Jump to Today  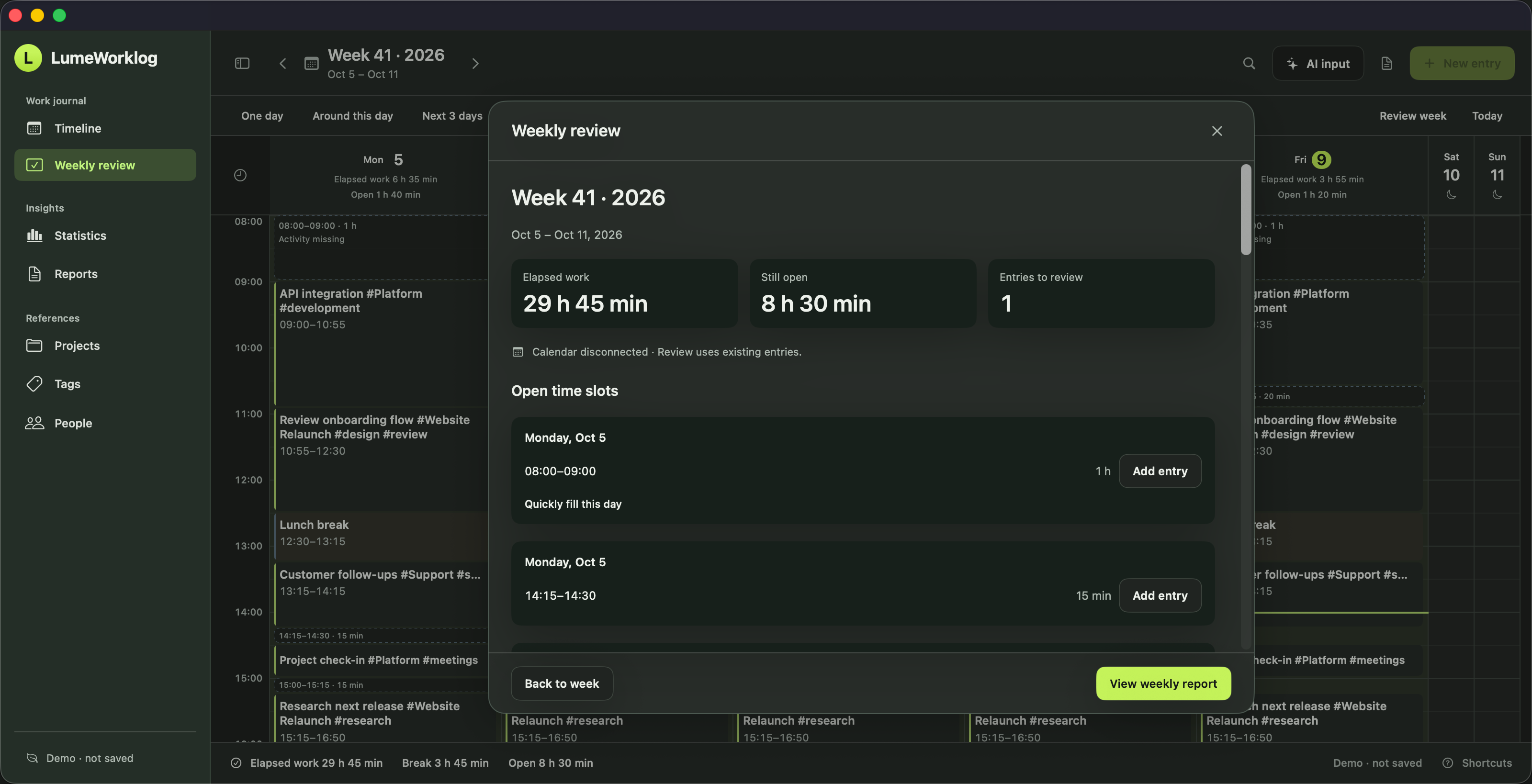[1487, 116]
